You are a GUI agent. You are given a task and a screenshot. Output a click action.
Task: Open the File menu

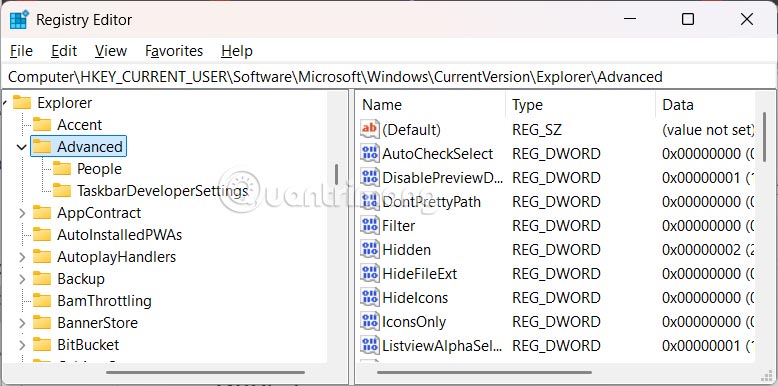coord(21,51)
